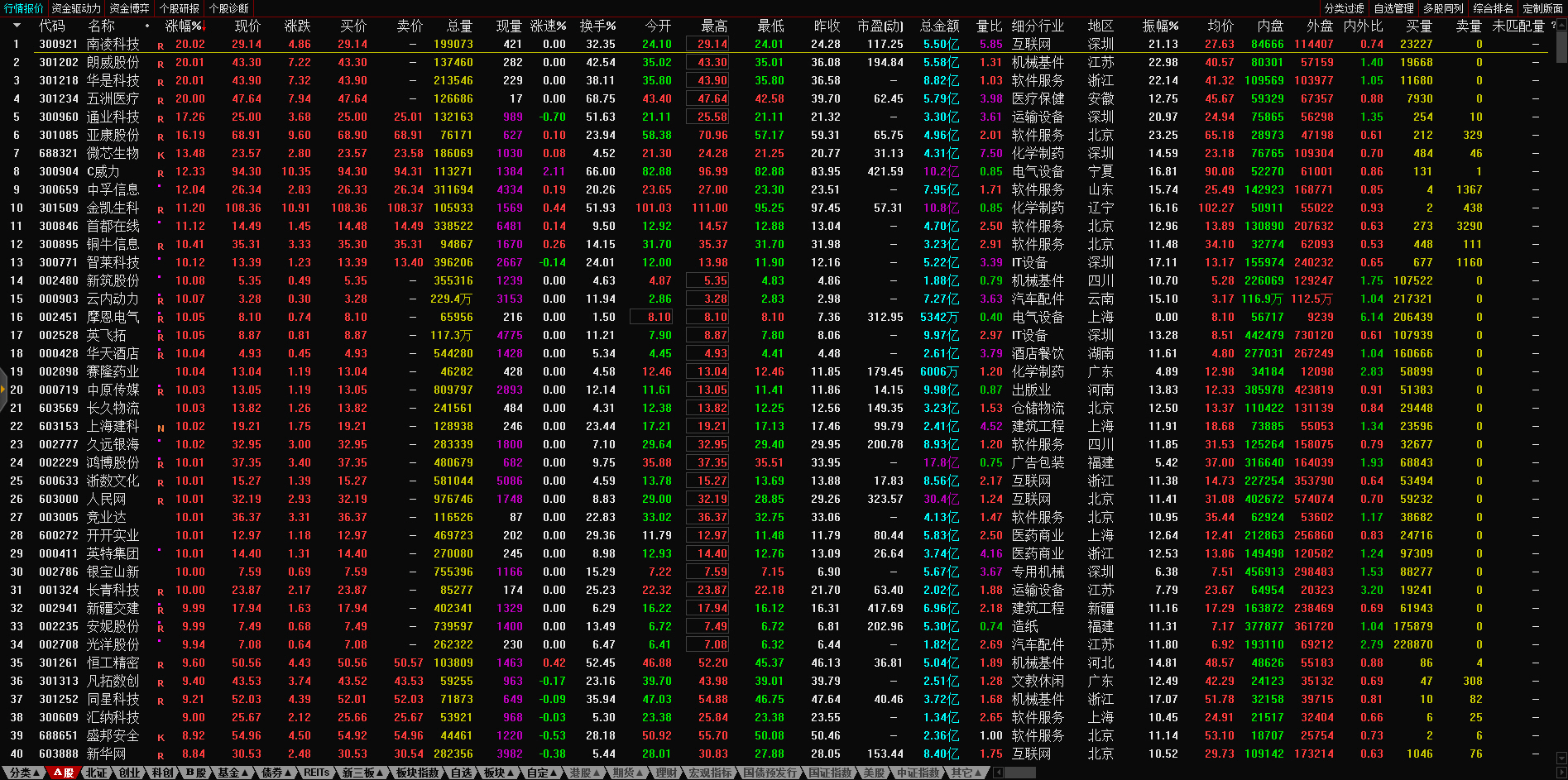Sort by the 涨幅% column header
This screenshot has width=1568, height=780.
(184, 26)
